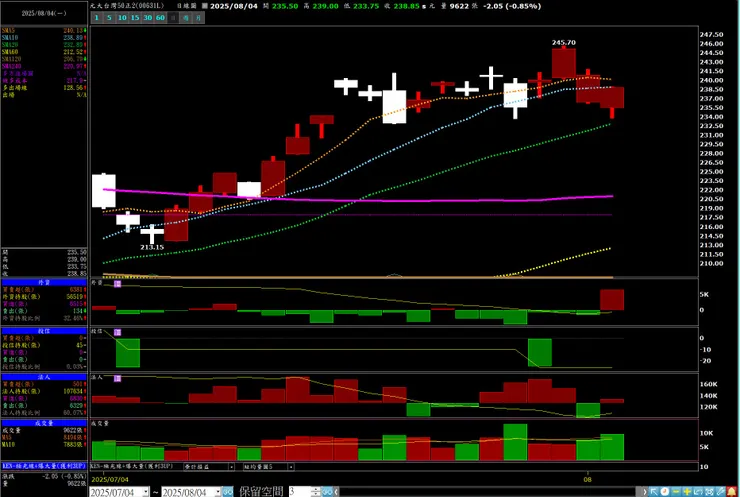Click the curved undo arrow icon
Viewport: 740px width, 497px height.
698,492
